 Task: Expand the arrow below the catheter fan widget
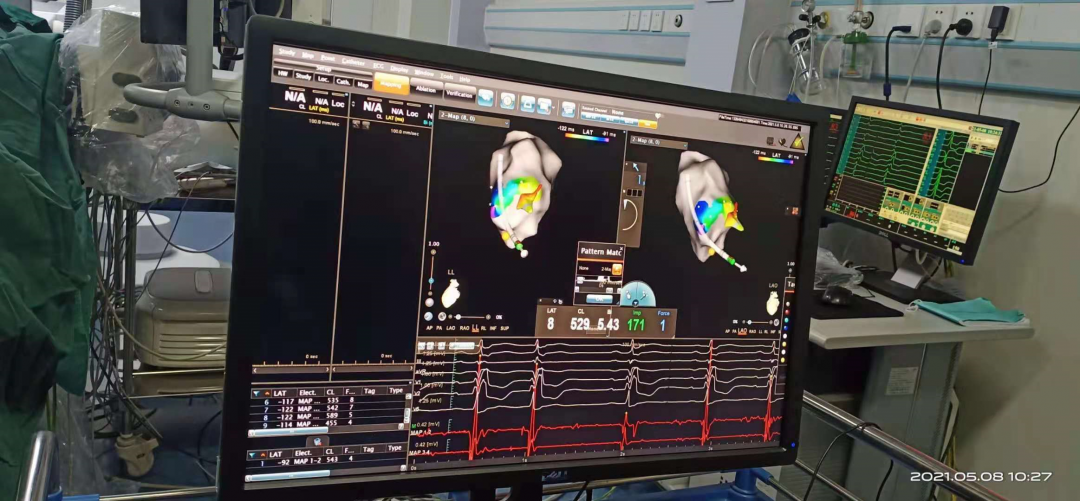tap(636, 303)
